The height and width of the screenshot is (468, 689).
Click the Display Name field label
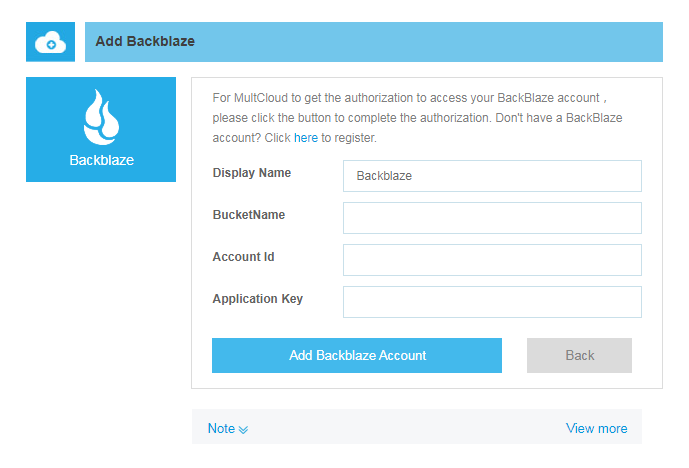[252, 173]
